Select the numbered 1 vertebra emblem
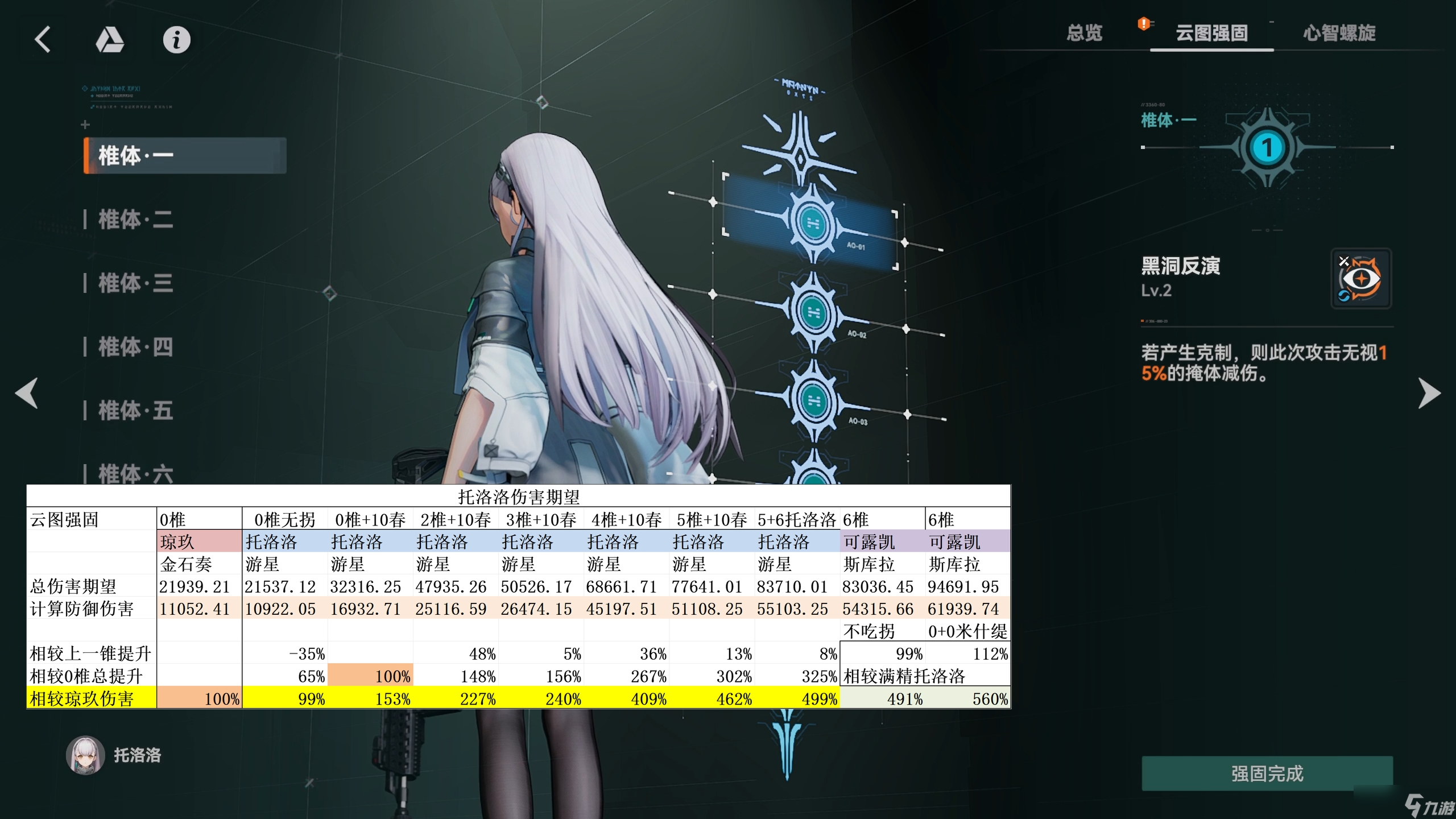 1267,148
